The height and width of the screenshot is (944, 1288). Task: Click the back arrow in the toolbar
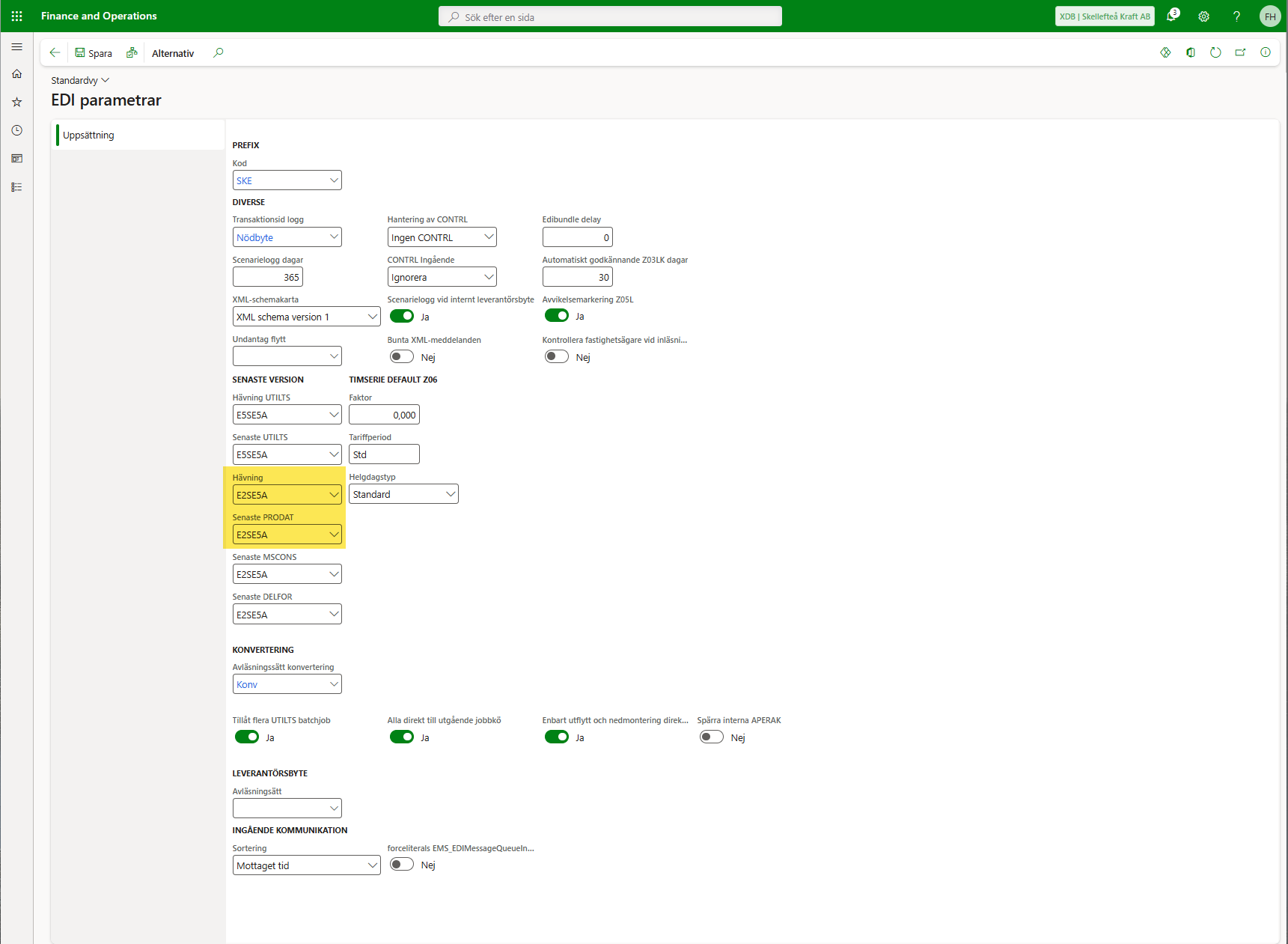coord(55,52)
